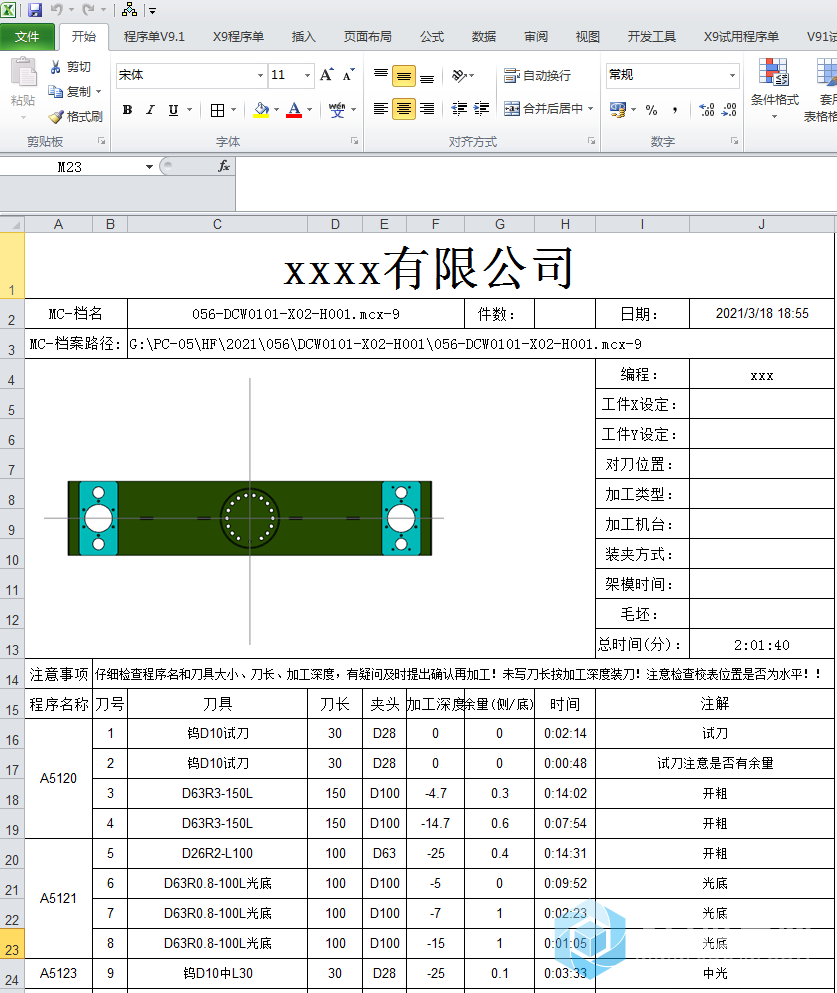Click the part drawing image

coord(249,517)
